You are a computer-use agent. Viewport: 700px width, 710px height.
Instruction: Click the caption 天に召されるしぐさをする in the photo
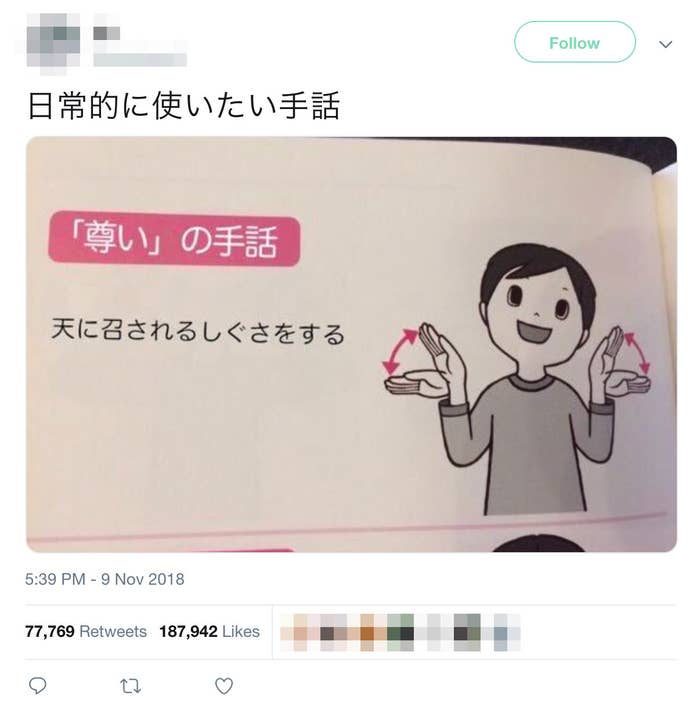click(x=198, y=331)
